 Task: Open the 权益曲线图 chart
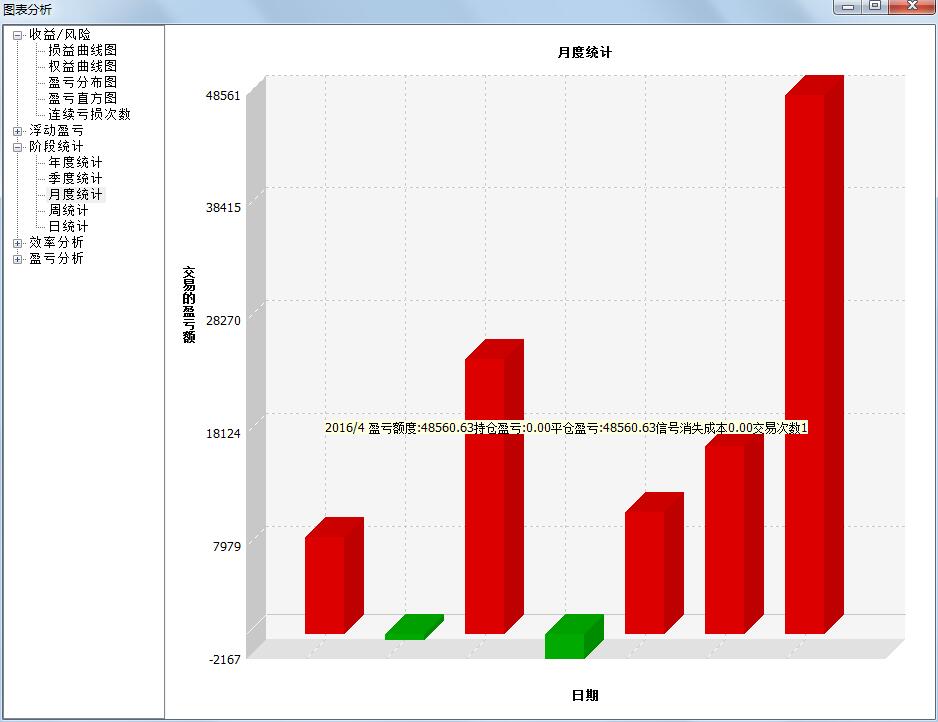tap(83, 66)
